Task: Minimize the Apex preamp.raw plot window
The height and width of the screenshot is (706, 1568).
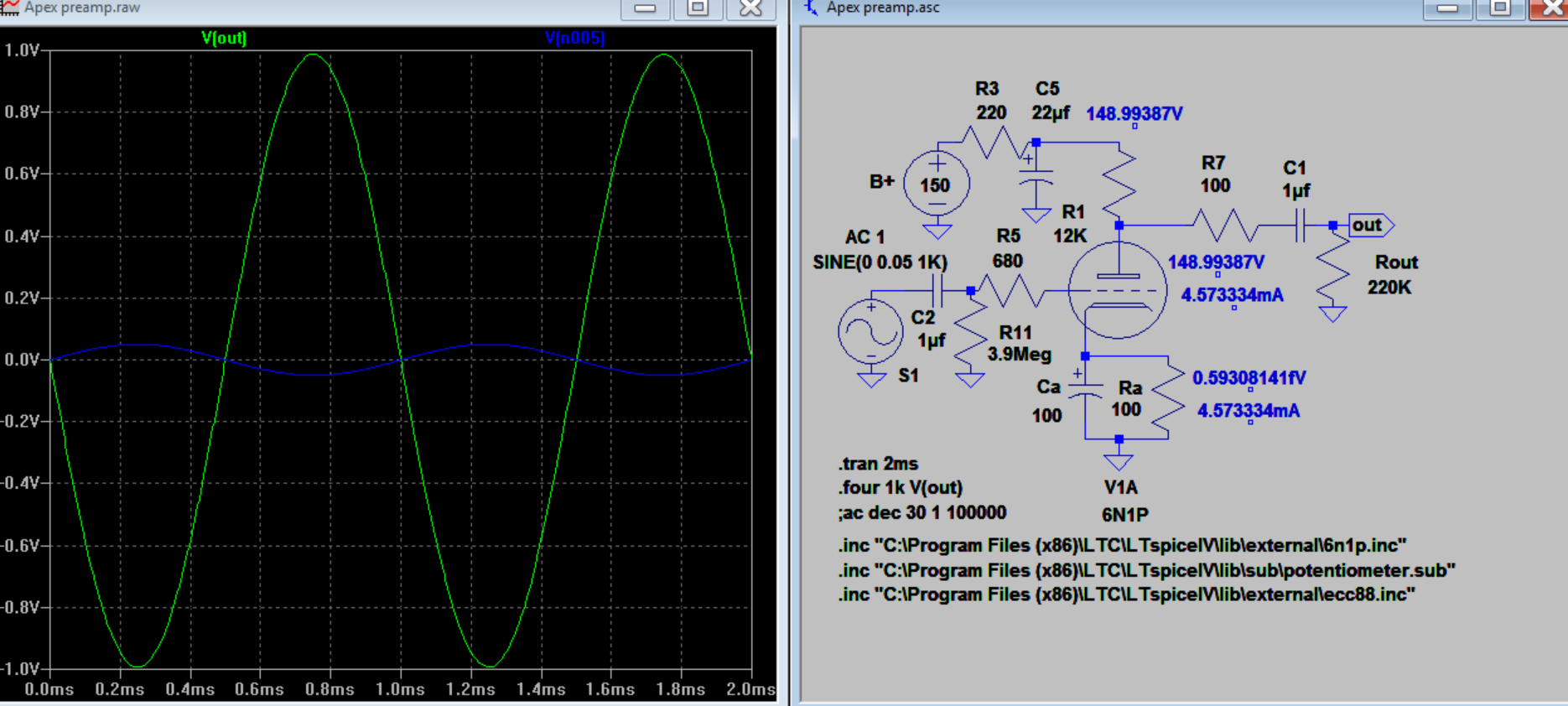Action: tap(645, 8)
